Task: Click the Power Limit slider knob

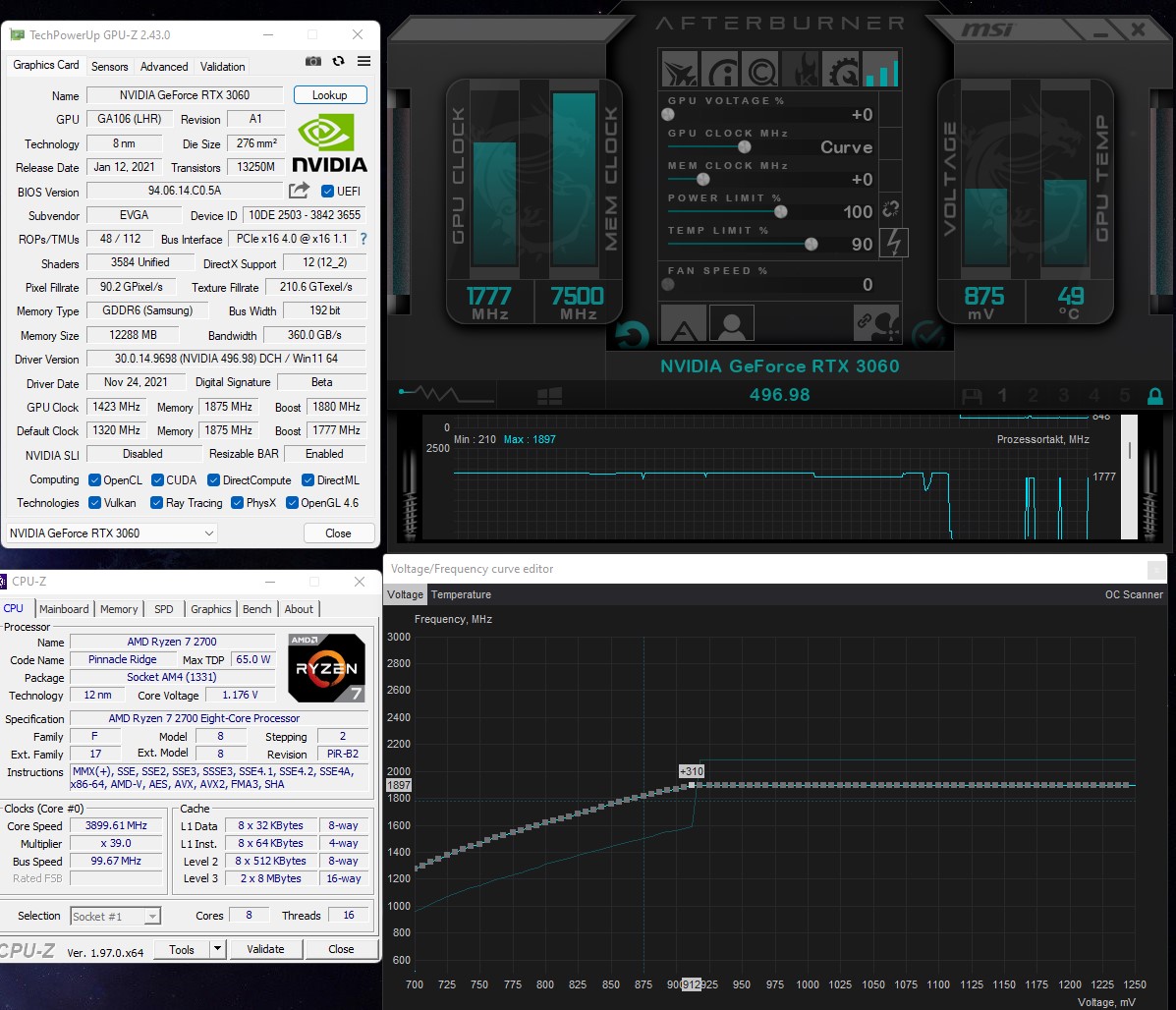Action: click(x=781, y=211)
